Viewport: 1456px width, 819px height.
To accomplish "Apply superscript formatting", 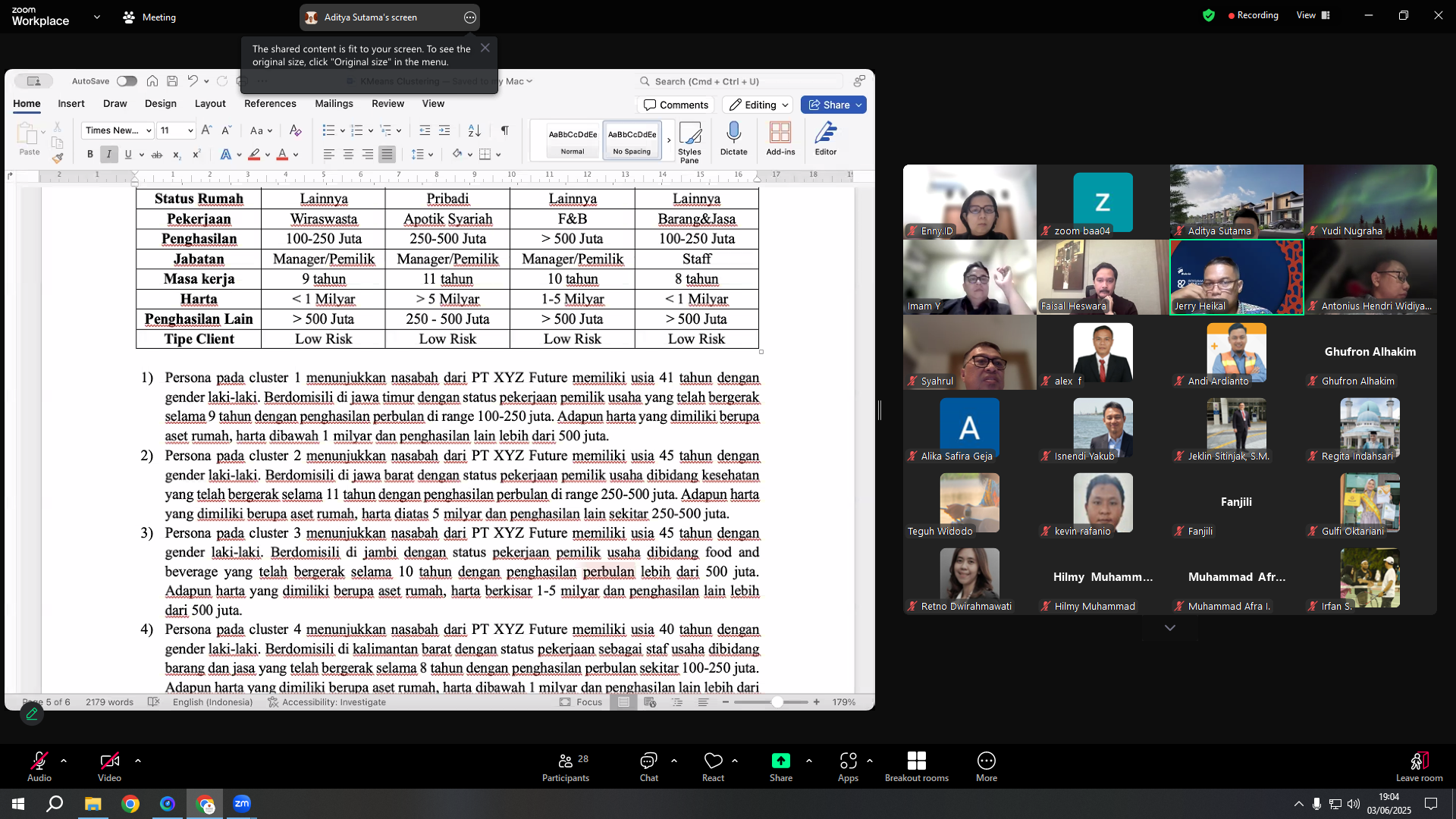I will tap(196, 155).
